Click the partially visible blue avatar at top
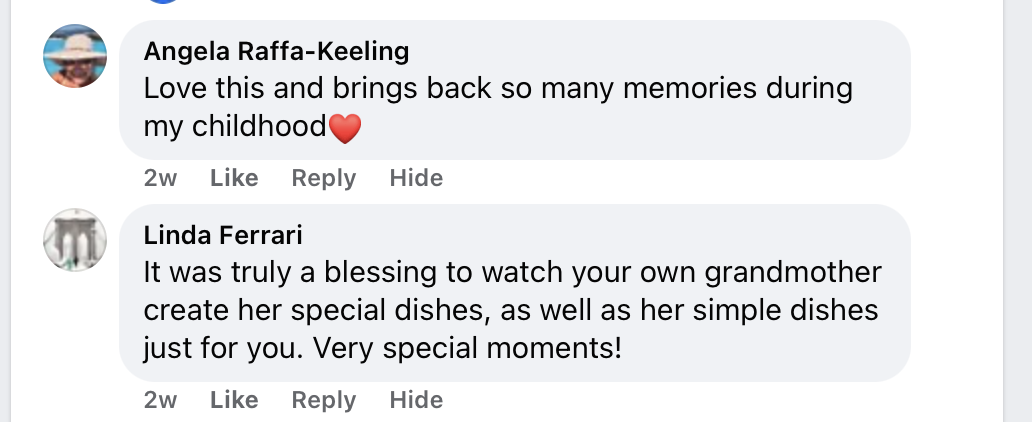The image size is (1032, 422). (x=163, y=1)
